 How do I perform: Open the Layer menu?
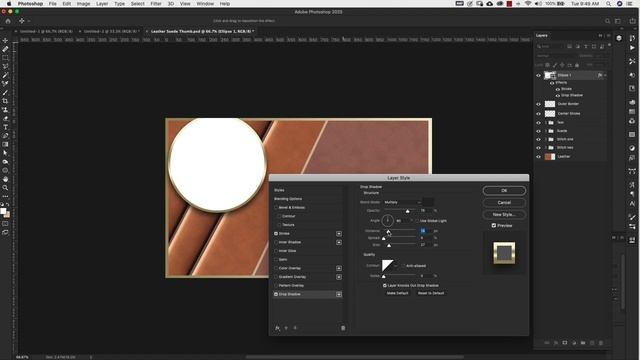(x=102, y=4)
